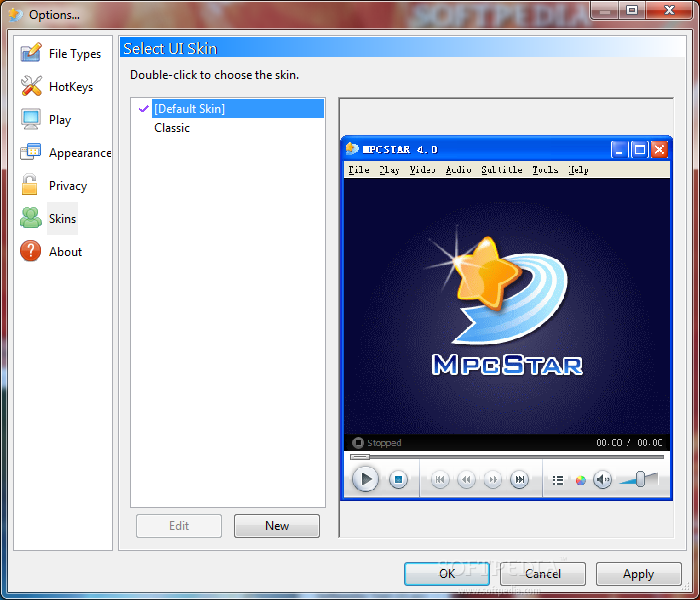Viewport: 700px width, 600px height.
Task: Open the Help menu in the preview
Action: (579, 170)
